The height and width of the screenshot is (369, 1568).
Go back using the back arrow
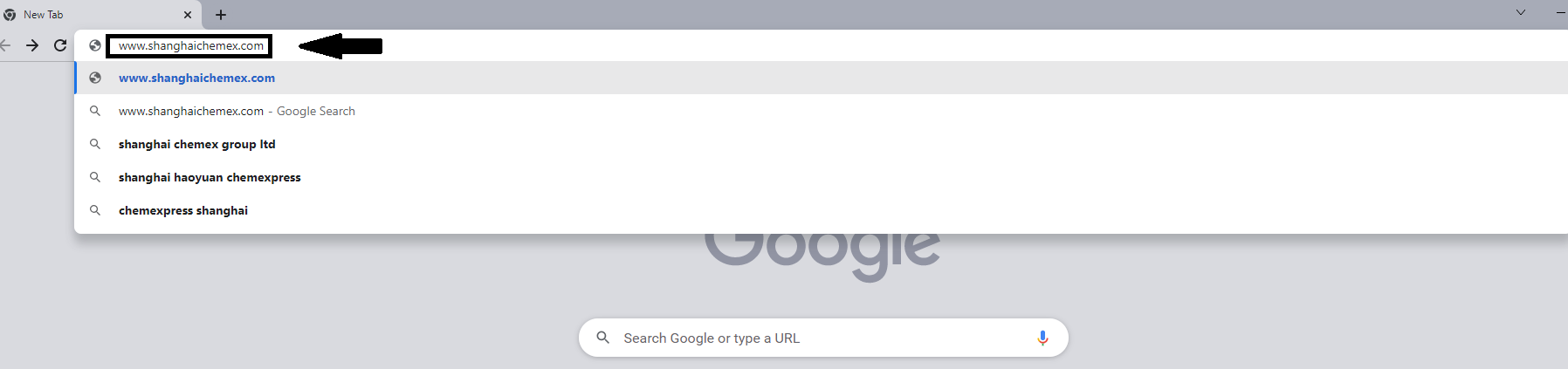pyautogui.click(x=4, y=45)
